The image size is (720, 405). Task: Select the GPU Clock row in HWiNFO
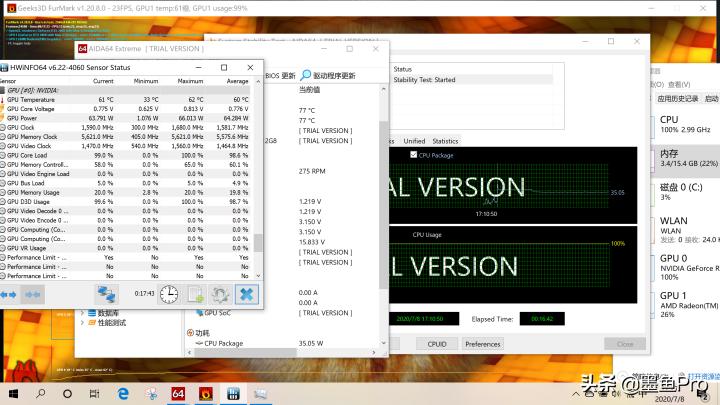pyautogui.click(x=125, y=127)
